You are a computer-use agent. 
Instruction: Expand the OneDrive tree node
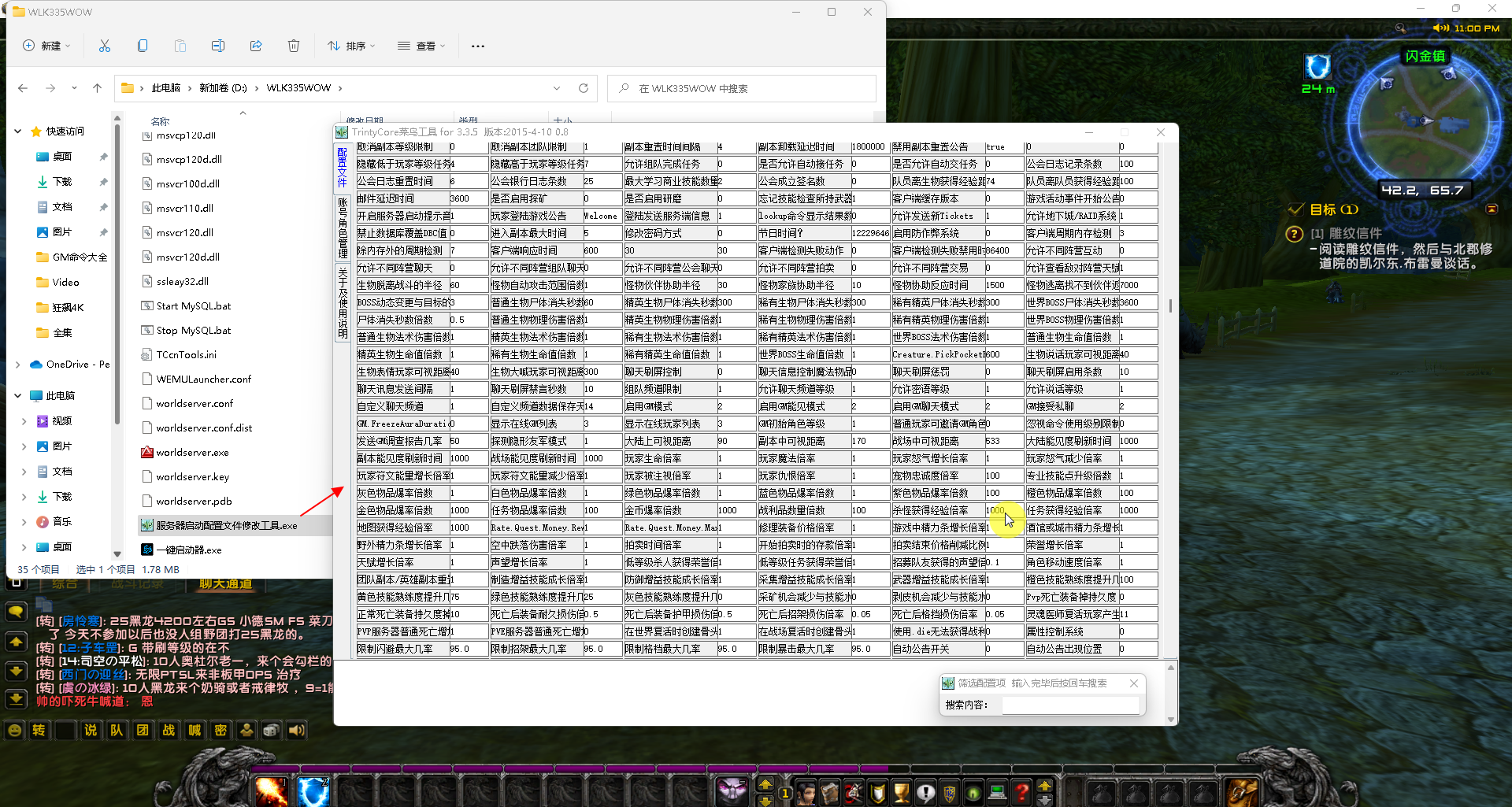pos(18,365)
